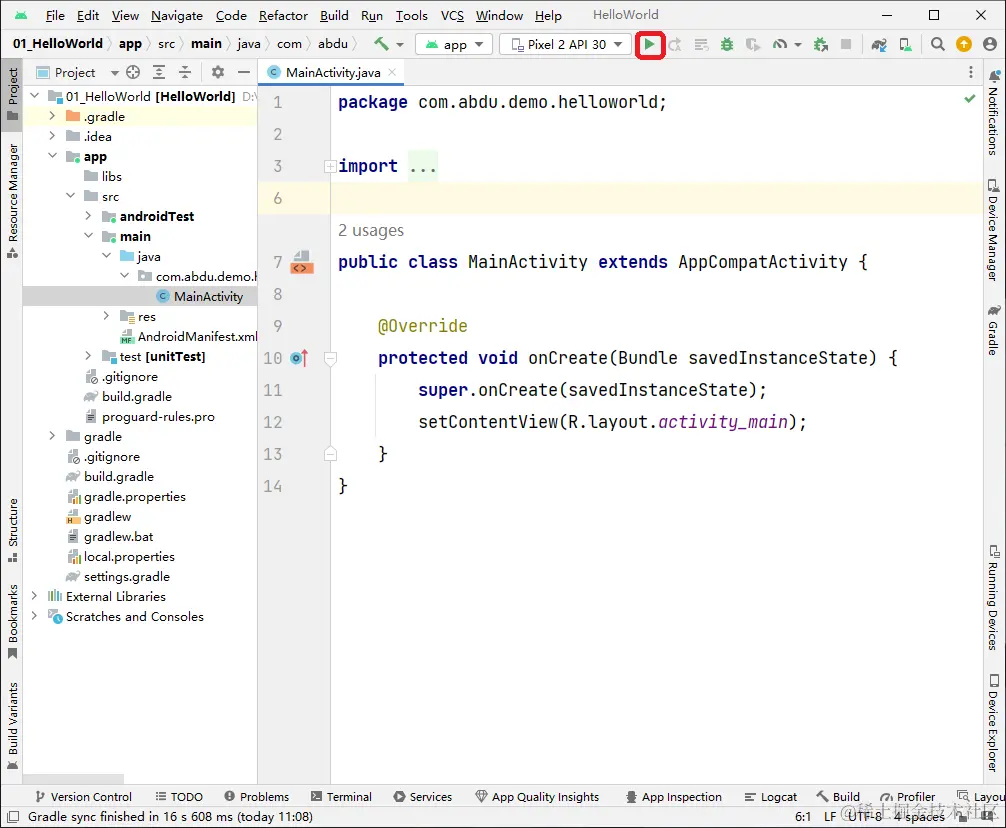Image resolution: width=1006 pixels, height=828 pixels.
Task: Toggle the Project tool window sidebar button
Action: [x=12, y=94]
